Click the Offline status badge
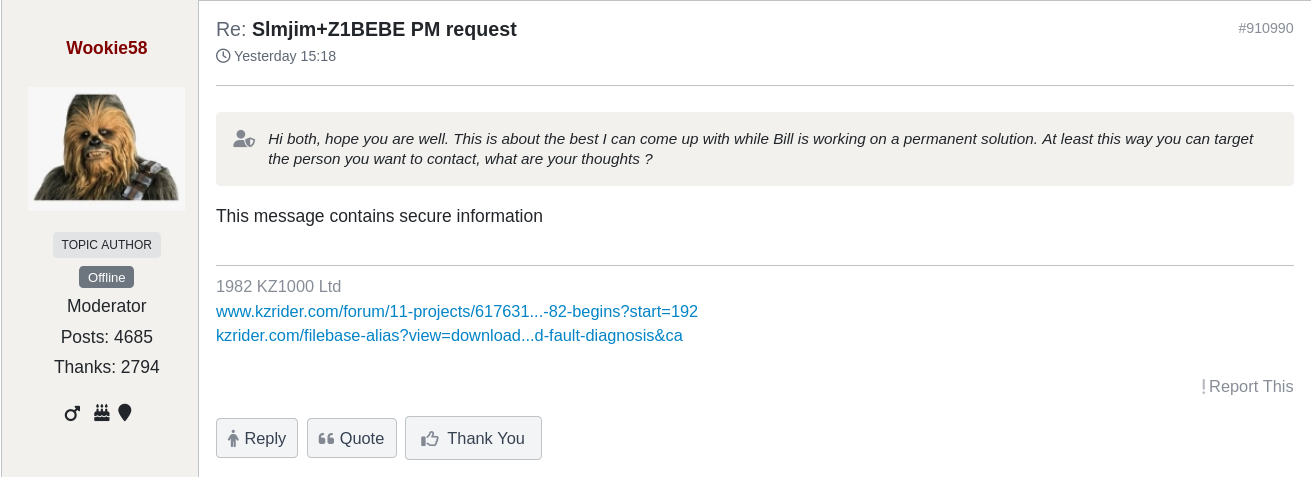 click(x=106, y=277)
